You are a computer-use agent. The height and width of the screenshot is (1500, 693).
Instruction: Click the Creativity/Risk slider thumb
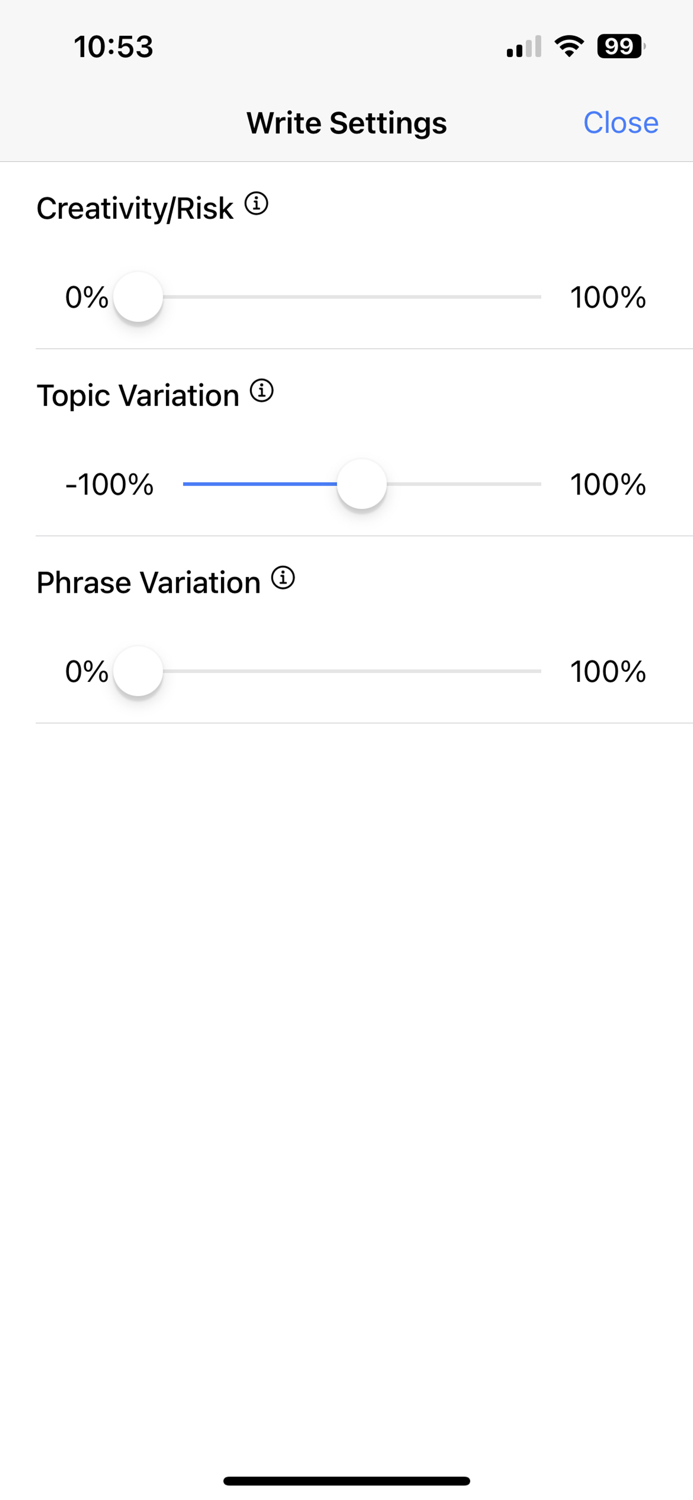click(138, 297)
